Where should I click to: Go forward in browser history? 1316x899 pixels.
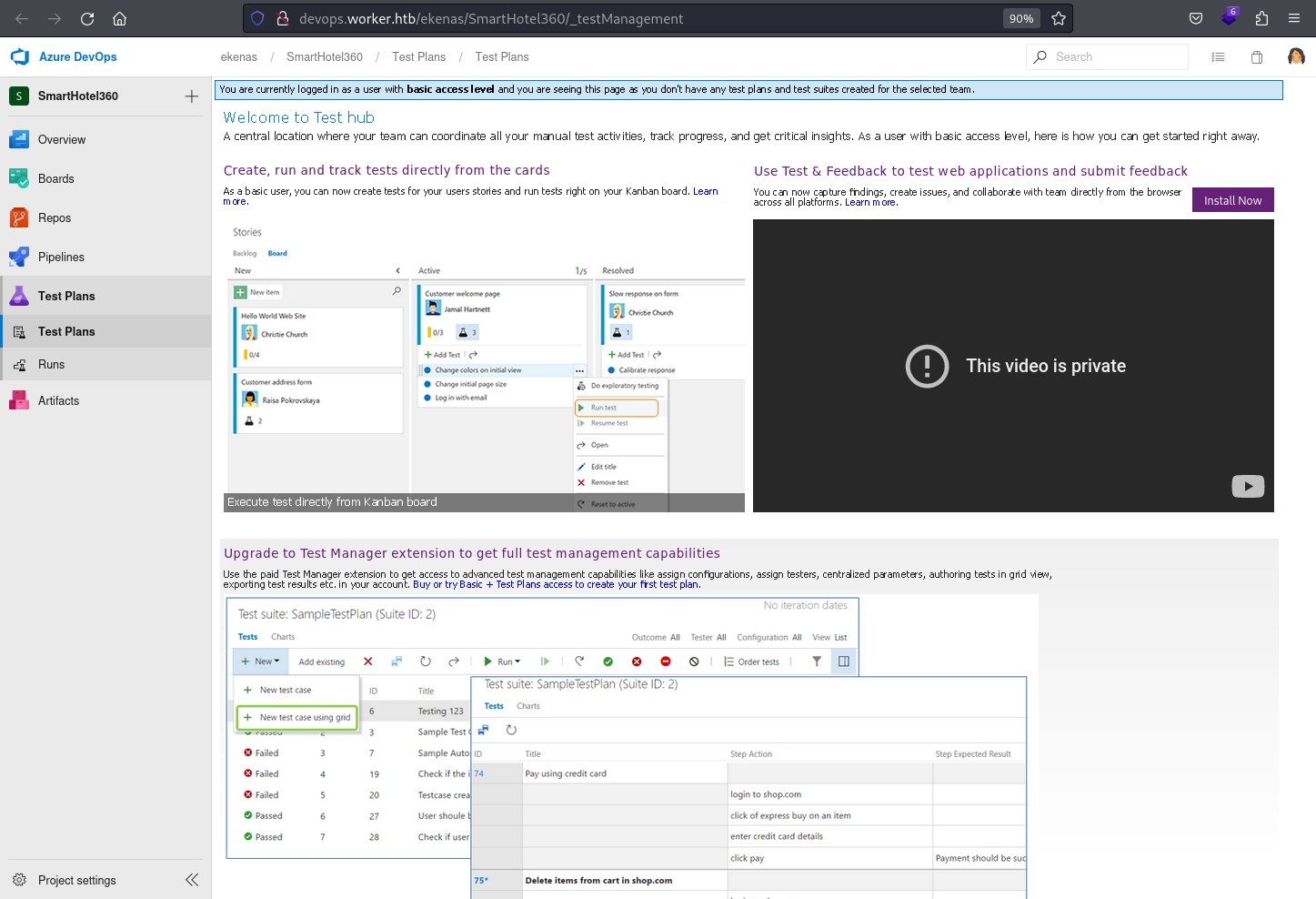coord(55,18)
